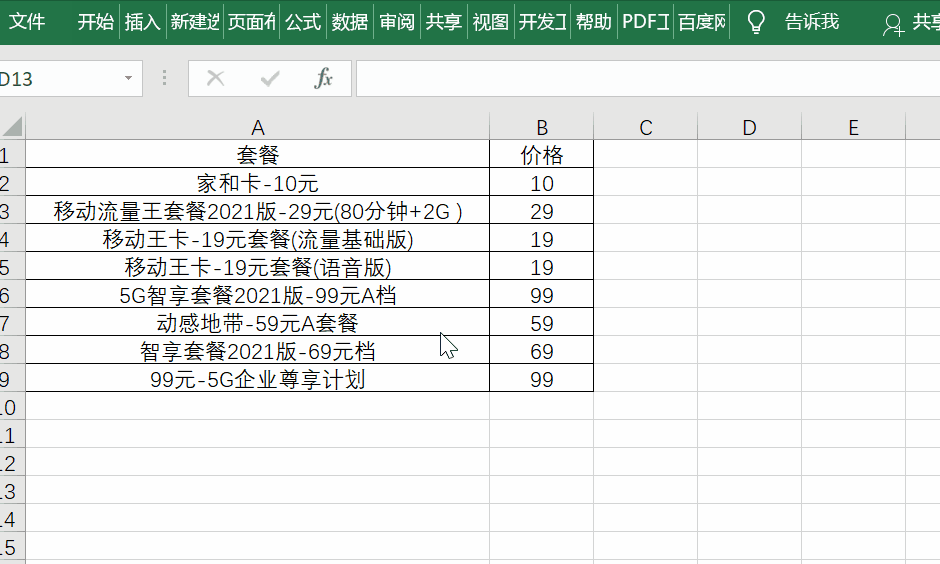
Task: Select cell 移动王卡-19元套餐(语音版)
Action: pos(258,267)
